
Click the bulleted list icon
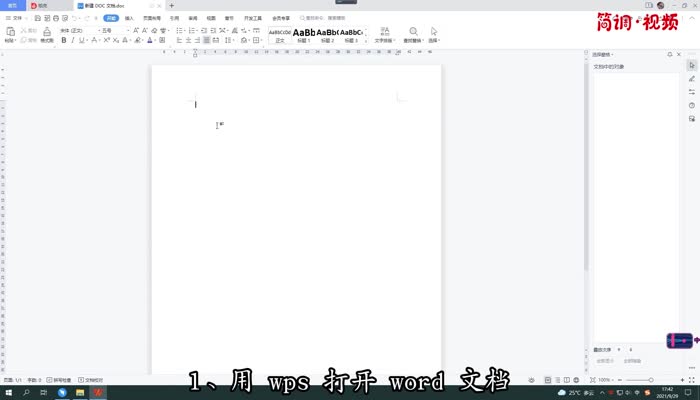[179, 30]
